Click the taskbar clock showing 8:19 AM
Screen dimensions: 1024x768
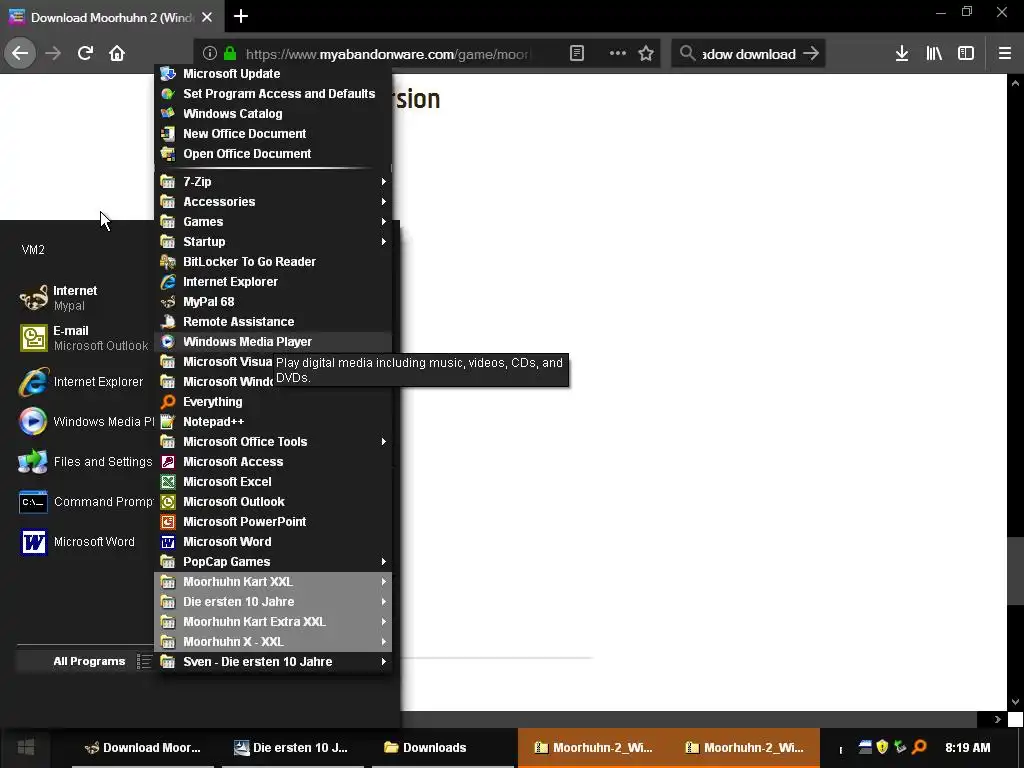tap(968, 748)
